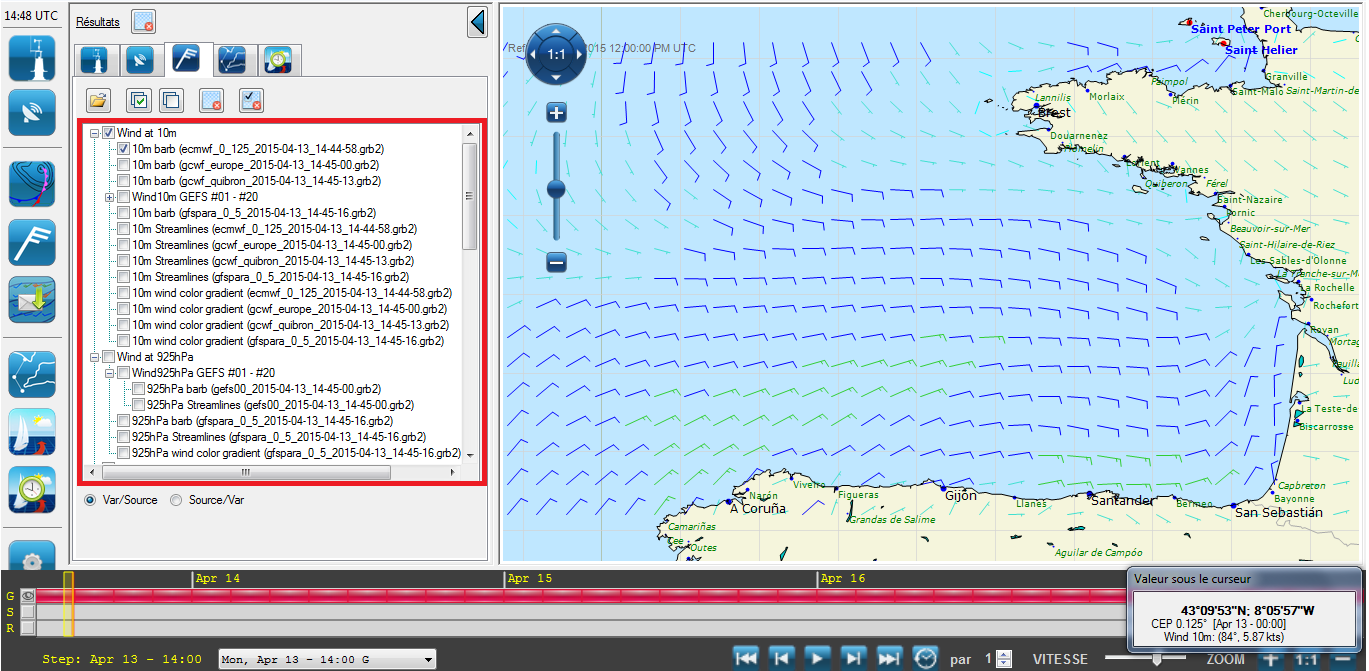The height and width of the screenshot is (671, 1369).
Task: Select the Source/Var radio button
Action: [x=176, y=500]
